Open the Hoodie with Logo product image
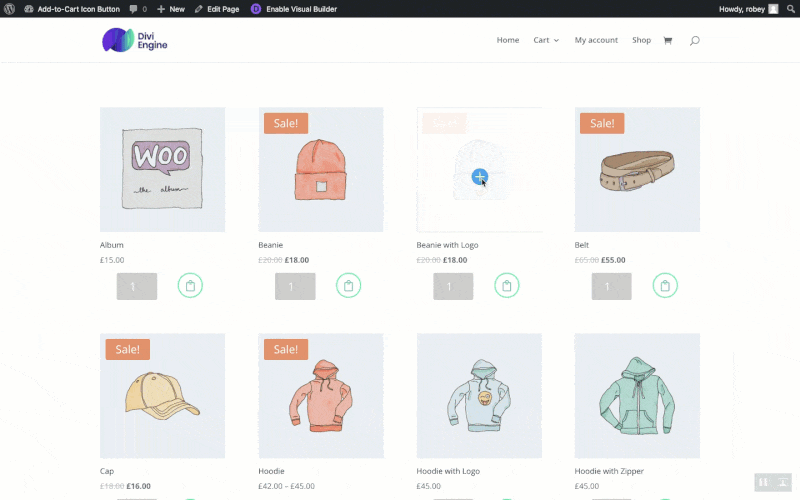This screenshot has width=800, height=500. [x=479, y=396]
